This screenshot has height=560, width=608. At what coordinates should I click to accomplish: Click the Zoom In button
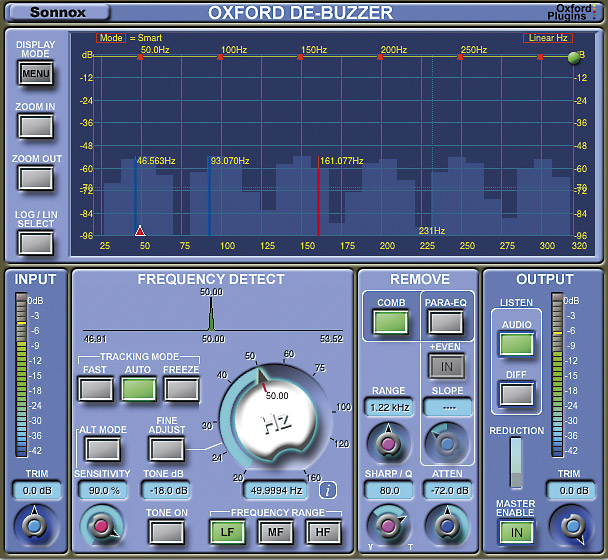(x=35, y=126)
